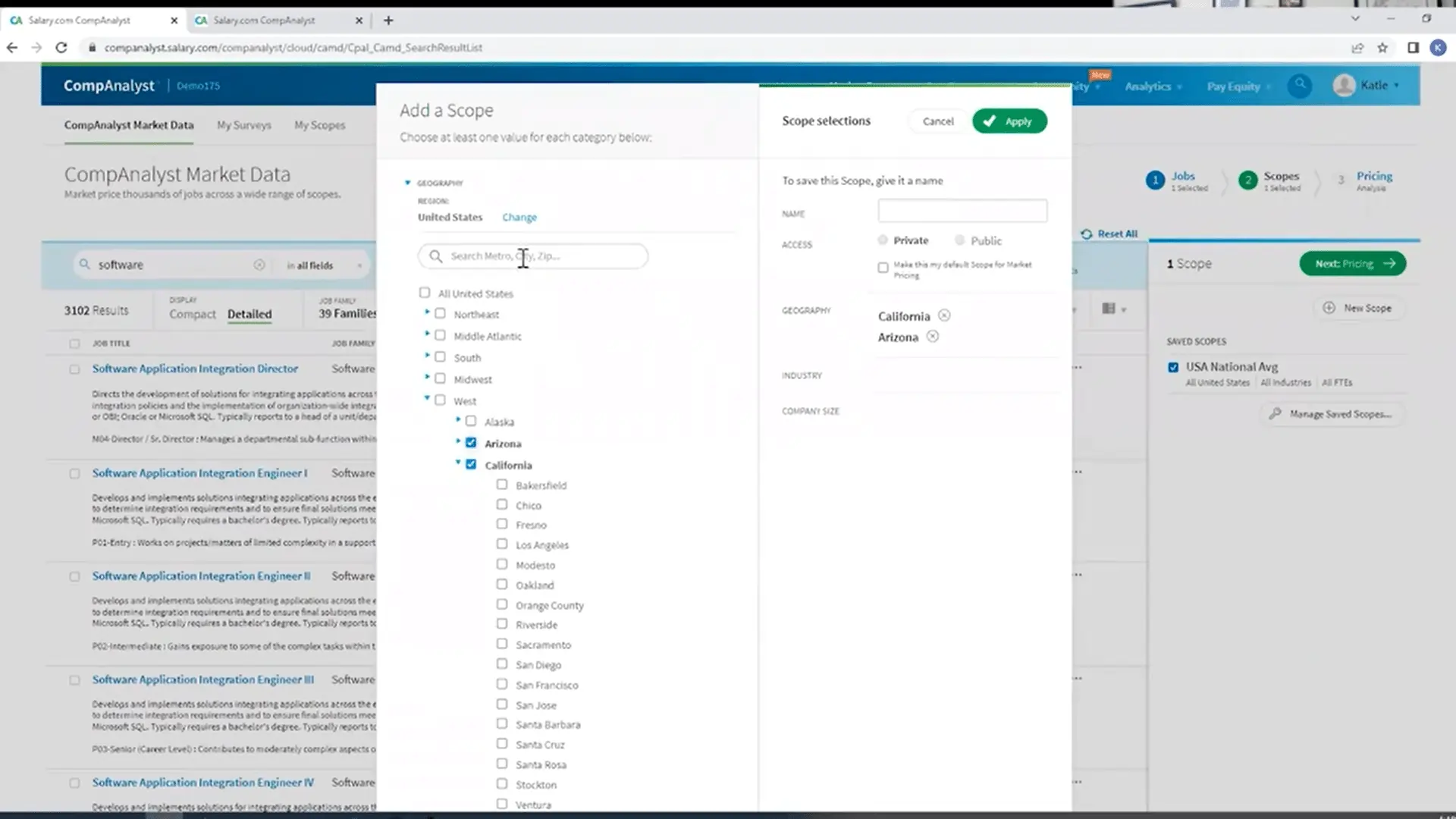Bookmark this page with the star

click(1382, 48)
